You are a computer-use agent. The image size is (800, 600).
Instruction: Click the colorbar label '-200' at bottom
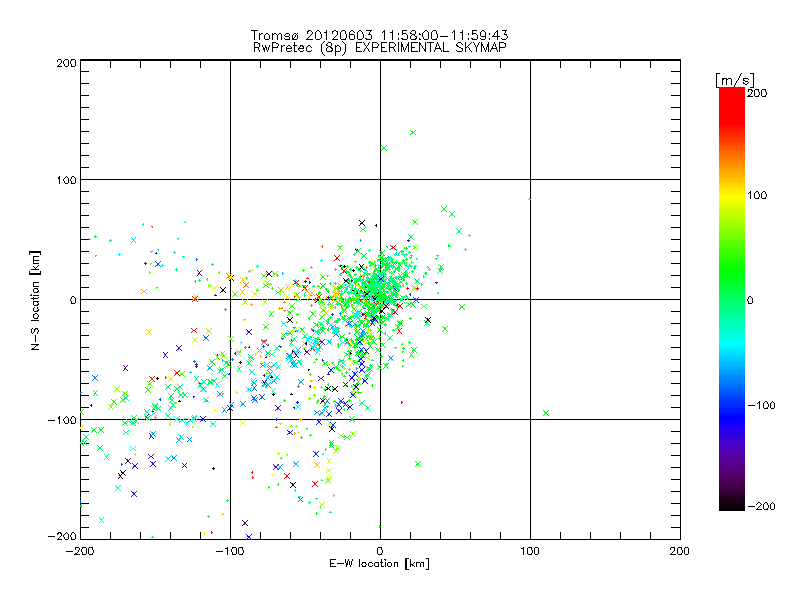[x=762, y=506]
